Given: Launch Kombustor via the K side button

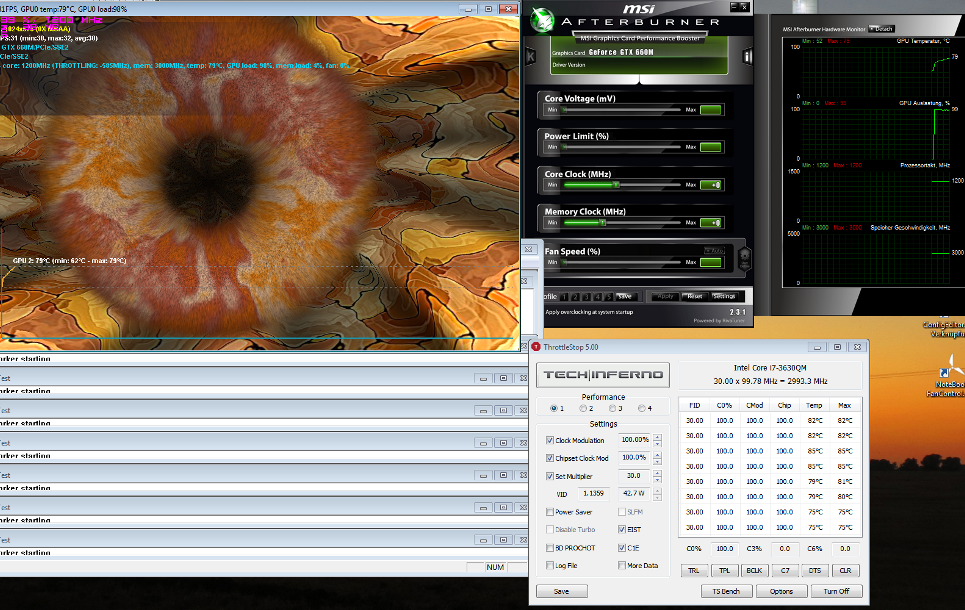Looking at the screenshot, I should pyautogui.click(x=531, y=57).
